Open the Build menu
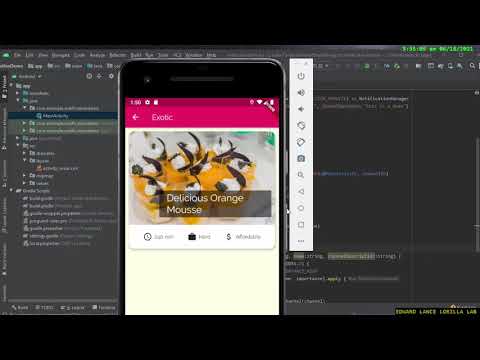 pos(136,55)
